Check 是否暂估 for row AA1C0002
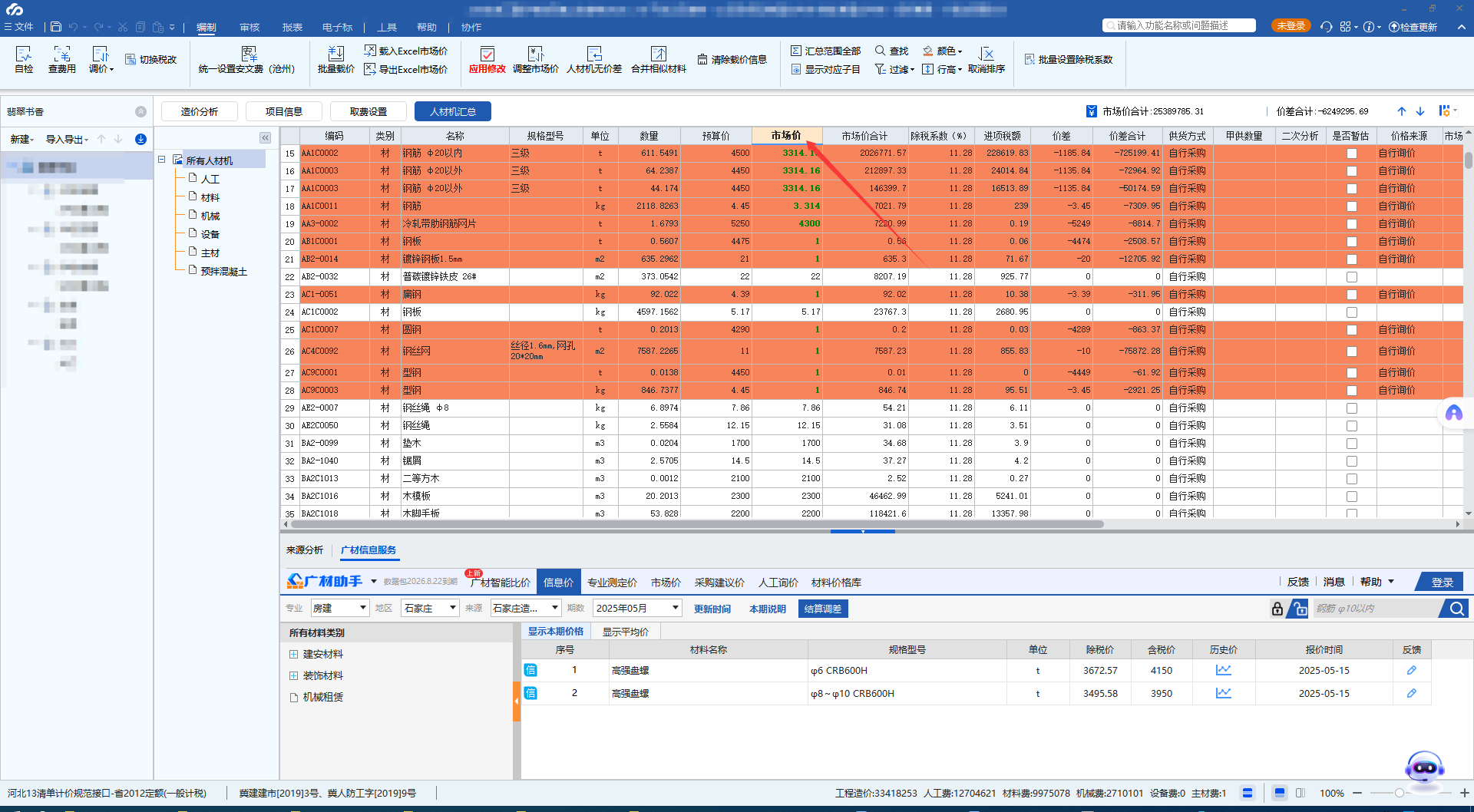This screenshot has height=812, width=1474. (1352, 153)
